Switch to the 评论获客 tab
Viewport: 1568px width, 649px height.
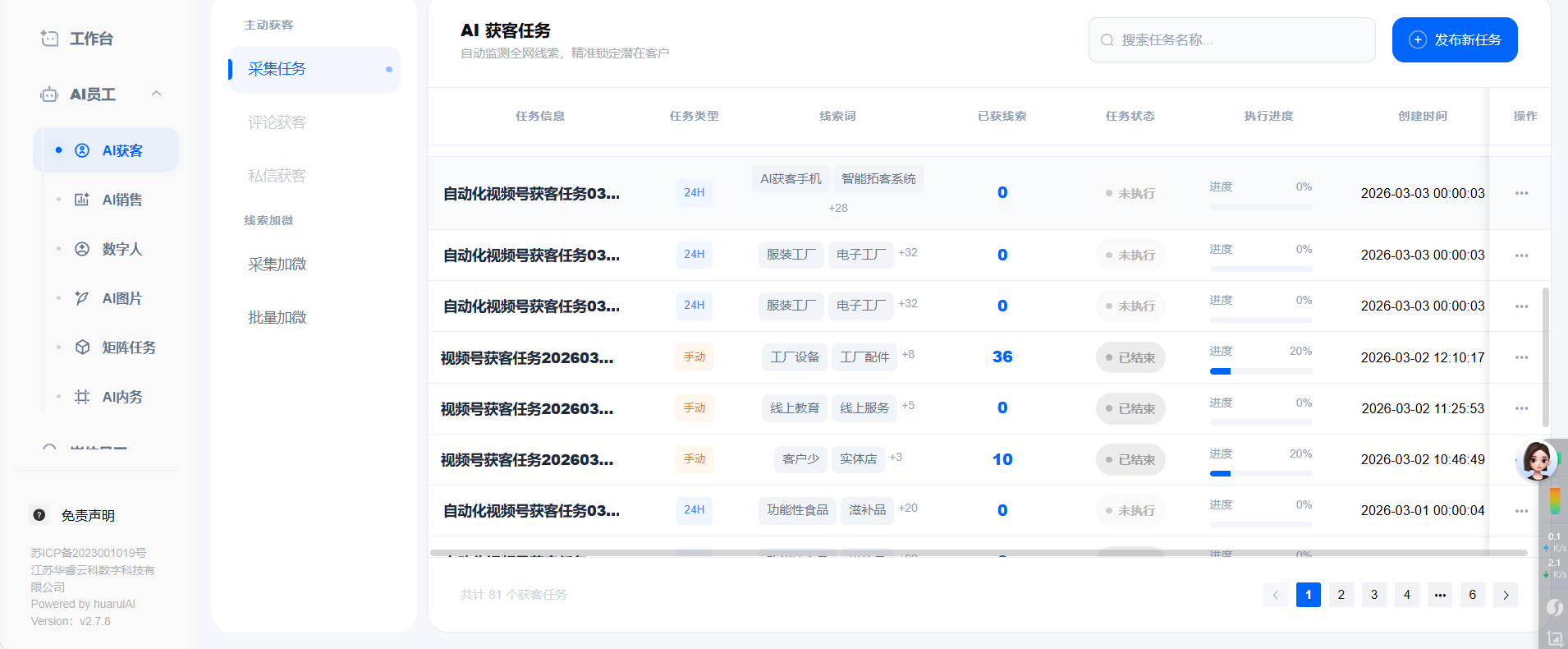pos(277,122)
